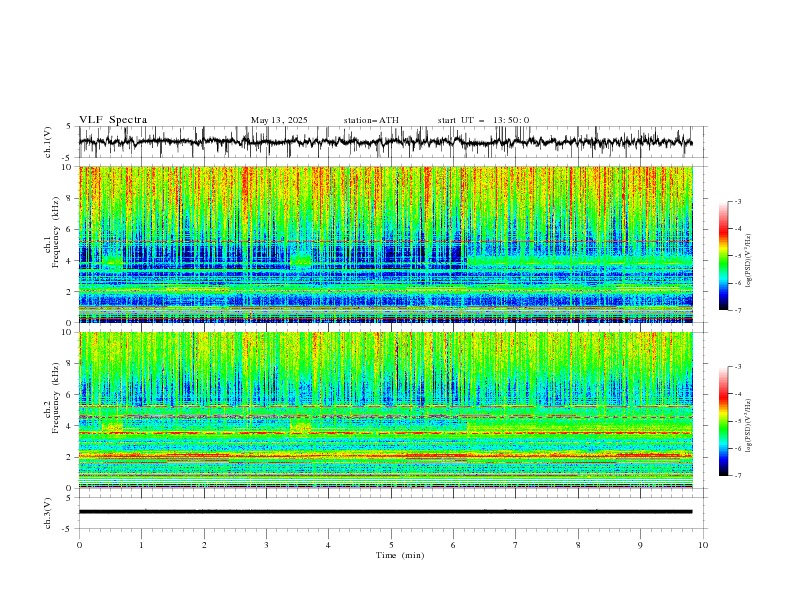
Task: Click the 'VLF Spectra' title text
Action: (113, 120)
